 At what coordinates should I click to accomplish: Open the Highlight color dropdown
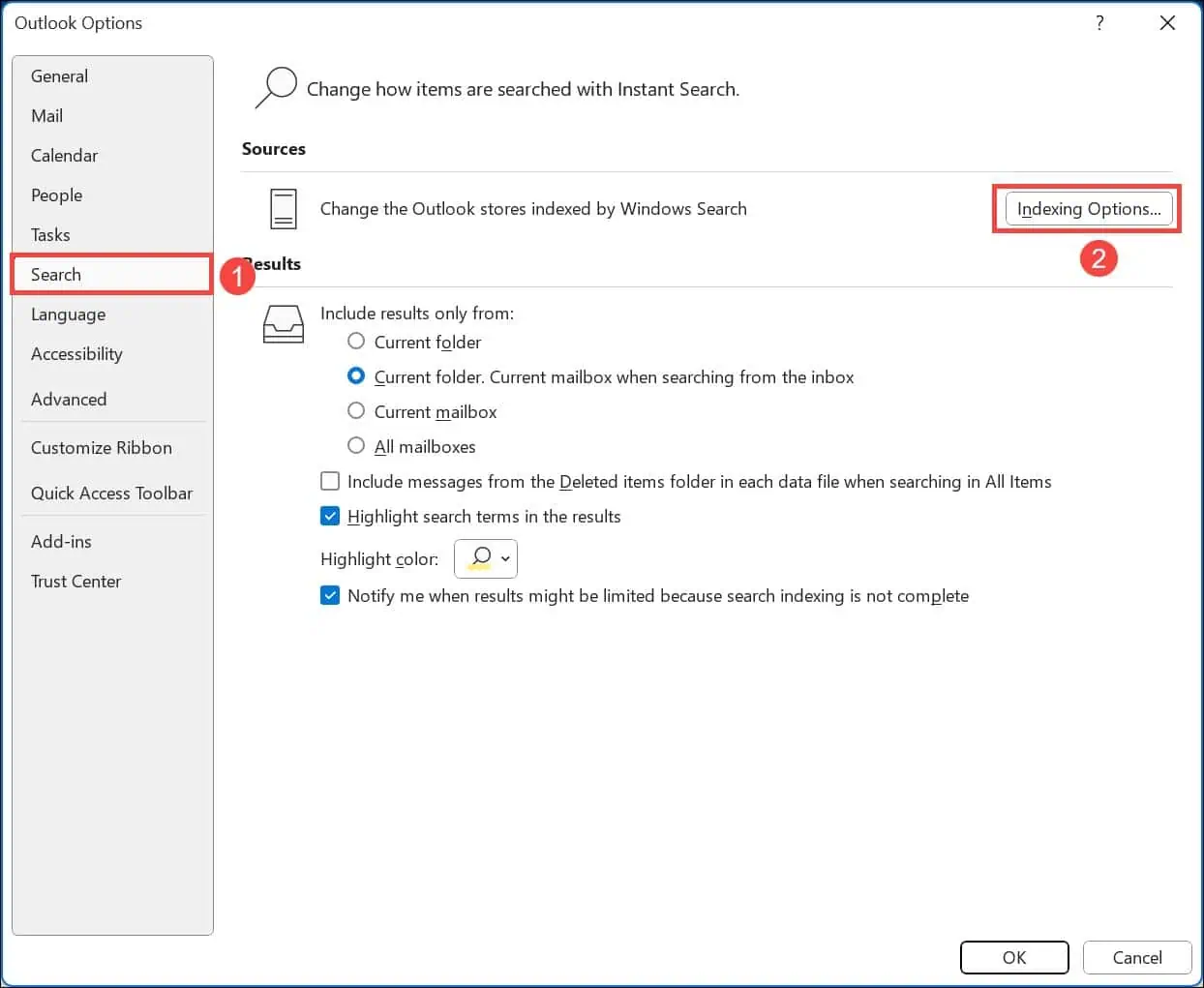[486, 558]
